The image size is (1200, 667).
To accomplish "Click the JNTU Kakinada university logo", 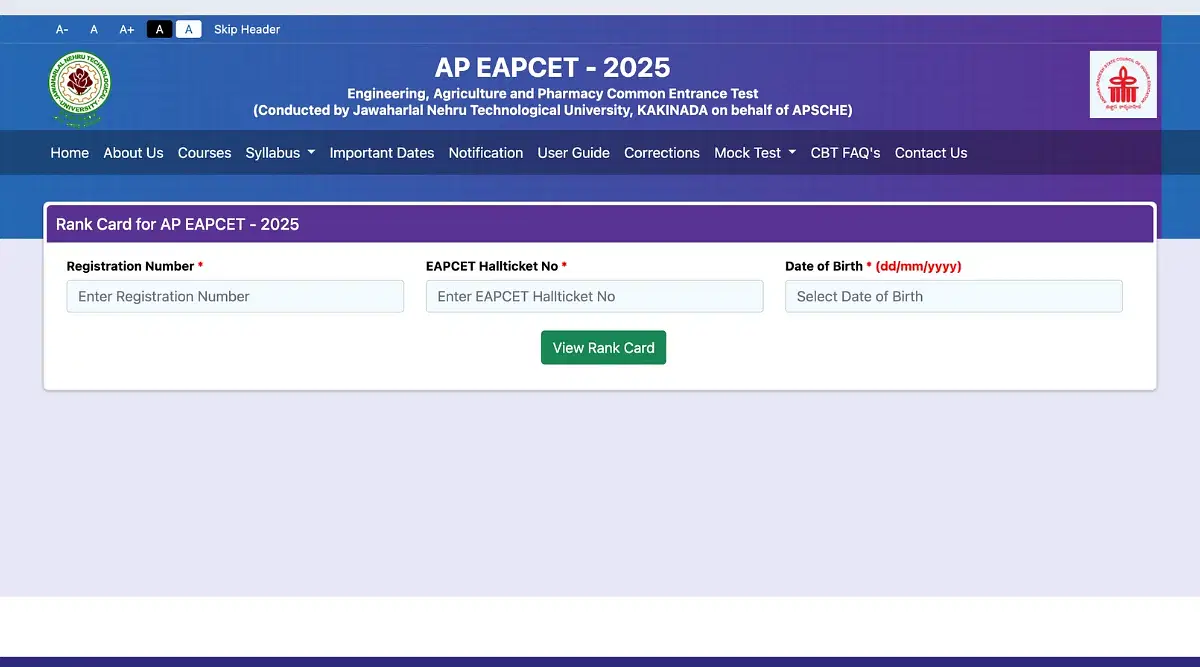I will pyautogui.click(x=80, y=88).
